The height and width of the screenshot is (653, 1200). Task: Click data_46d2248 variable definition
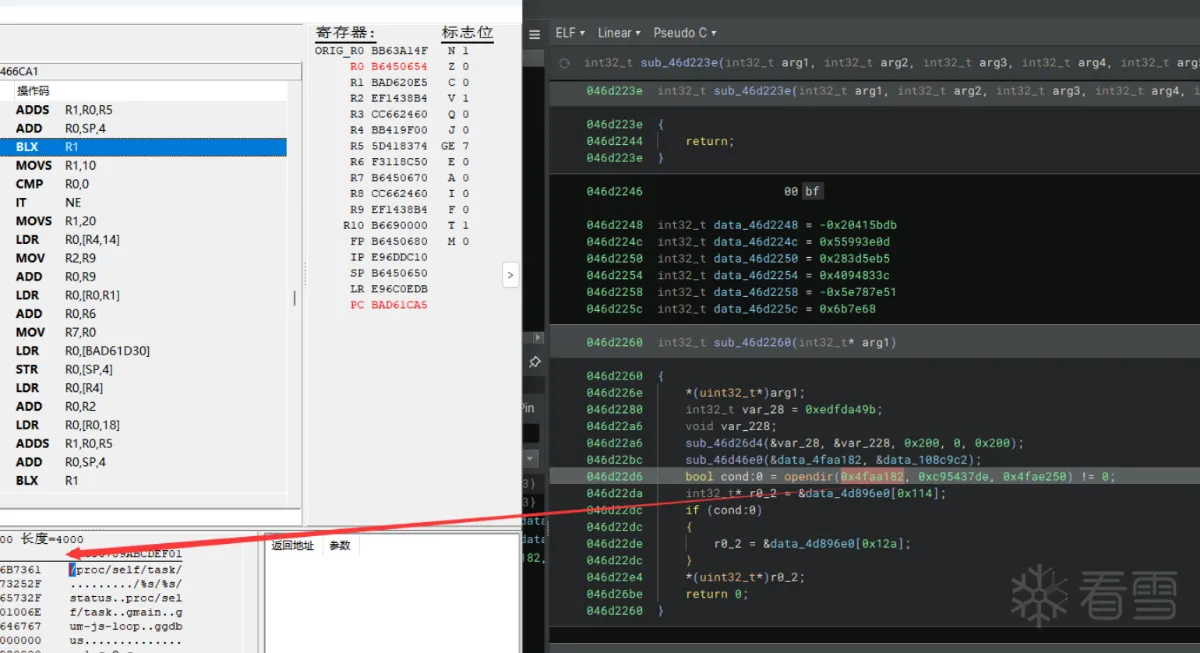pyautogui.click(x=777, y=225)
